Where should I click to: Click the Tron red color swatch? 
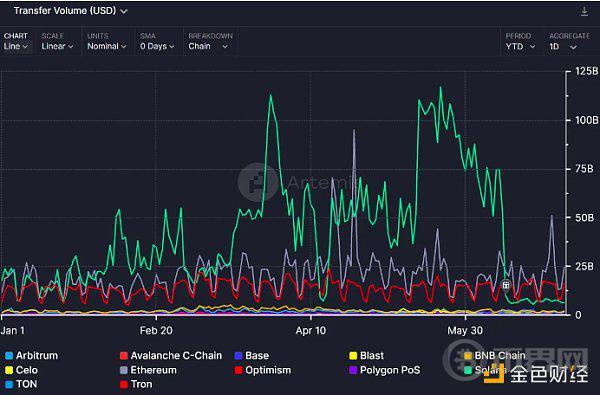tap(124, 384)
